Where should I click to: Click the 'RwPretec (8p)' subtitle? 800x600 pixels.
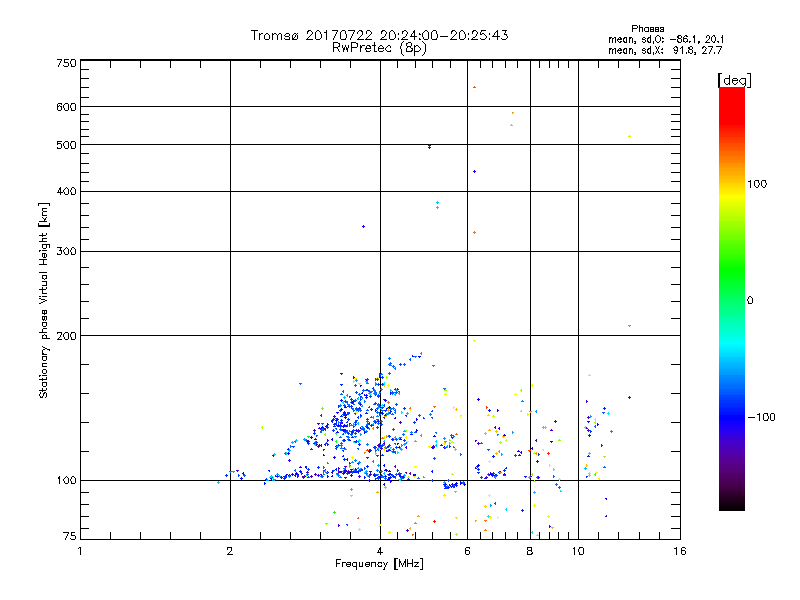pyautogui.click(x=379, y=48)
